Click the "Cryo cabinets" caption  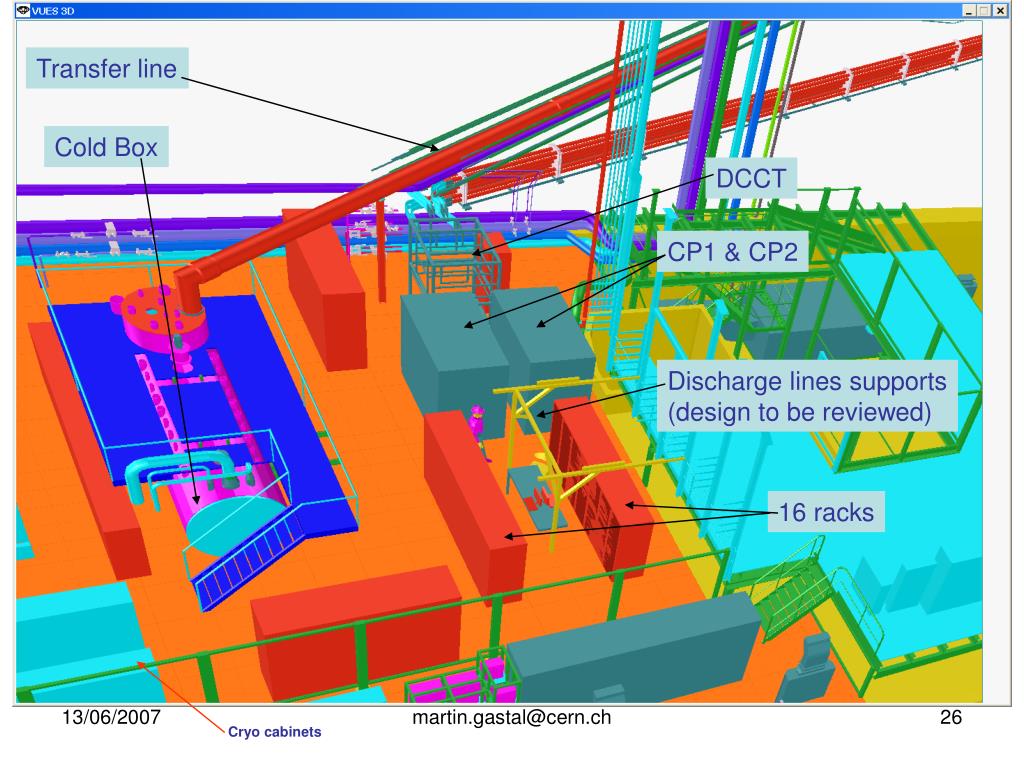tap(274, 731)
